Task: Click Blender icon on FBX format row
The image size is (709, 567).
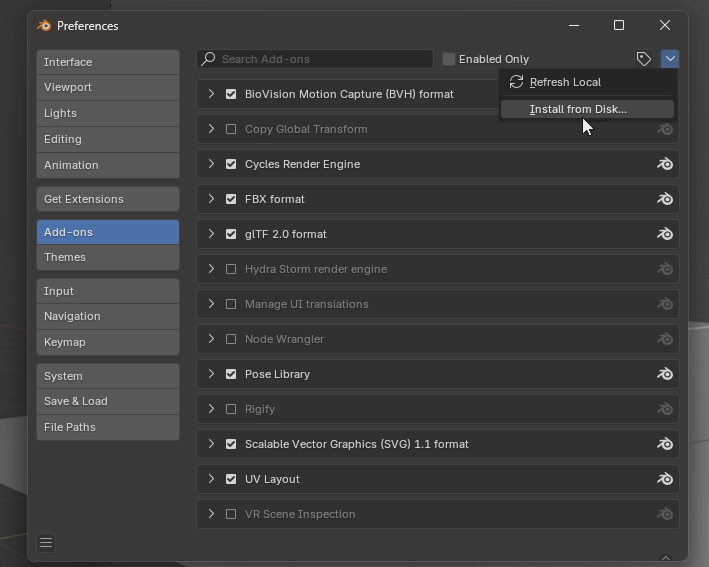Action: [665, 199]
